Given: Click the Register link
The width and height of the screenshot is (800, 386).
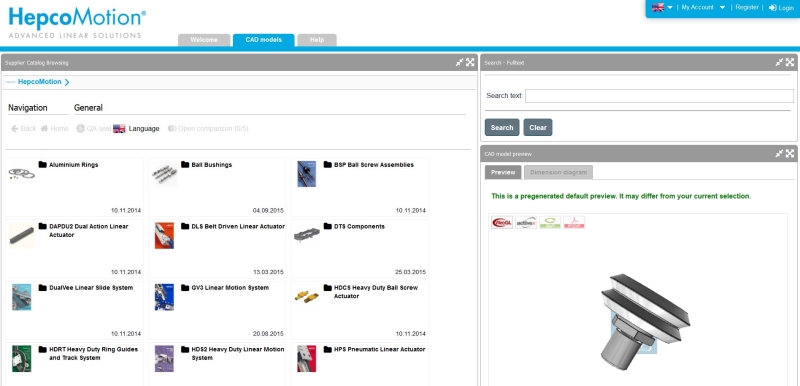Looking at the screenshot, I should [747, 7].
